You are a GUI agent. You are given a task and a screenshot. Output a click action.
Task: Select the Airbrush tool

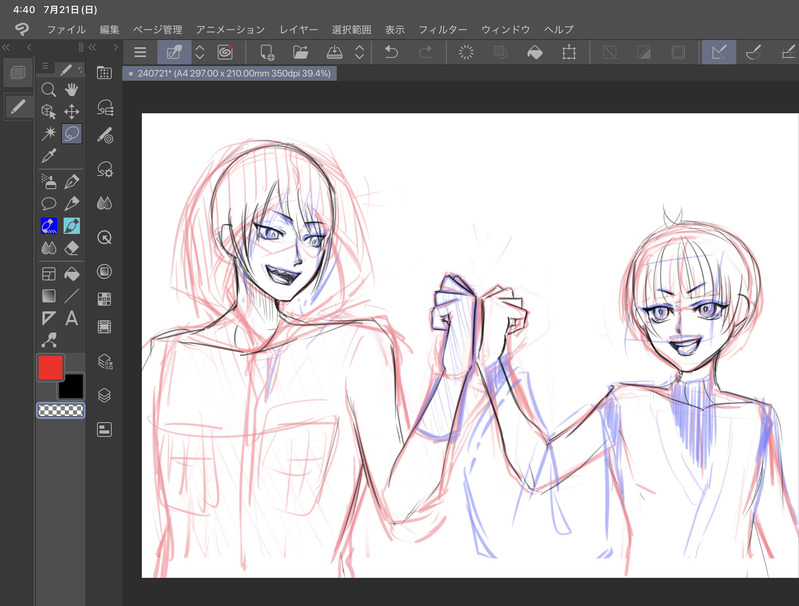(49, 181)
